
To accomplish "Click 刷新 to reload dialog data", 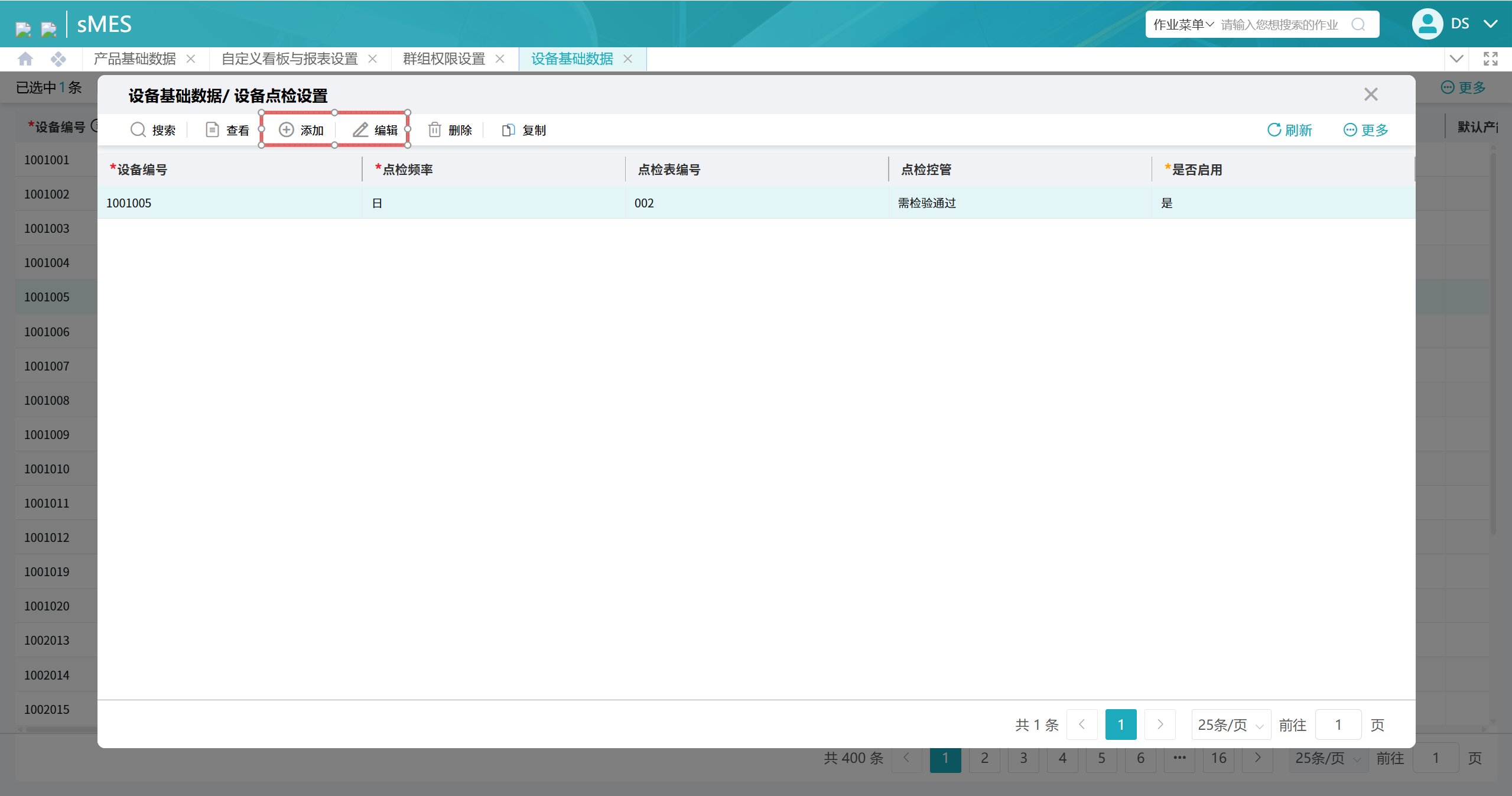I will [x=1289, y=130].
